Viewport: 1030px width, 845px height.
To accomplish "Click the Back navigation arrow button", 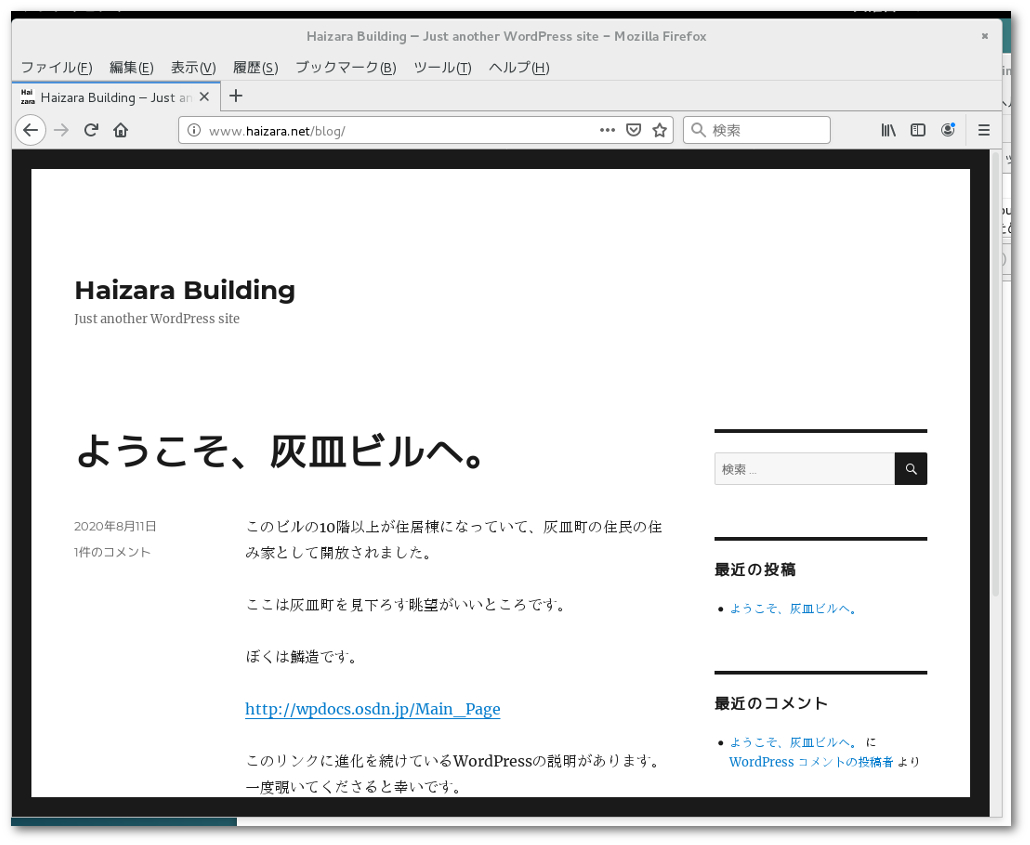I will pyautogui.click(x=31, y=130).
